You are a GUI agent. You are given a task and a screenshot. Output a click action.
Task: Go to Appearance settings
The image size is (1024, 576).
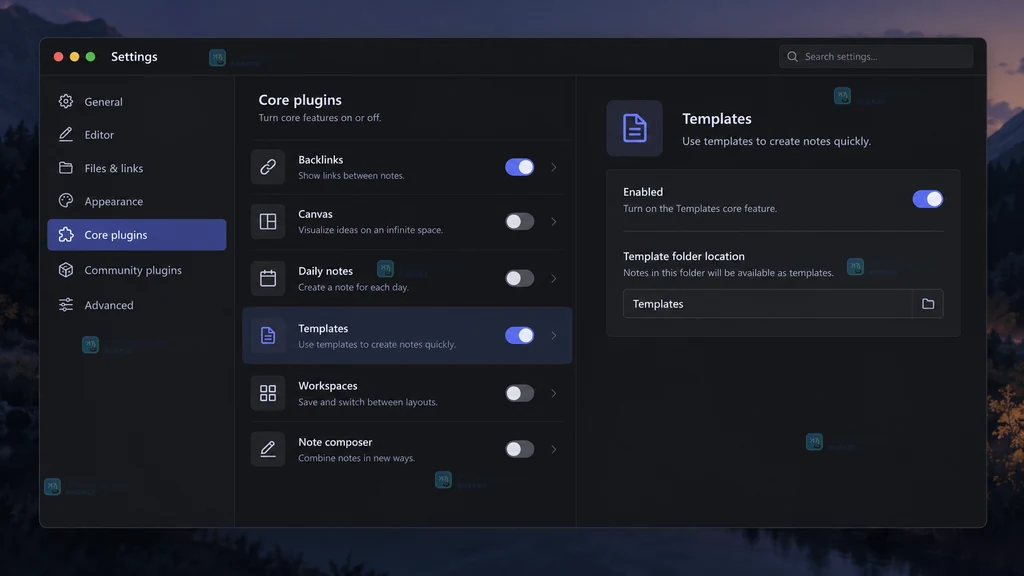136,201
